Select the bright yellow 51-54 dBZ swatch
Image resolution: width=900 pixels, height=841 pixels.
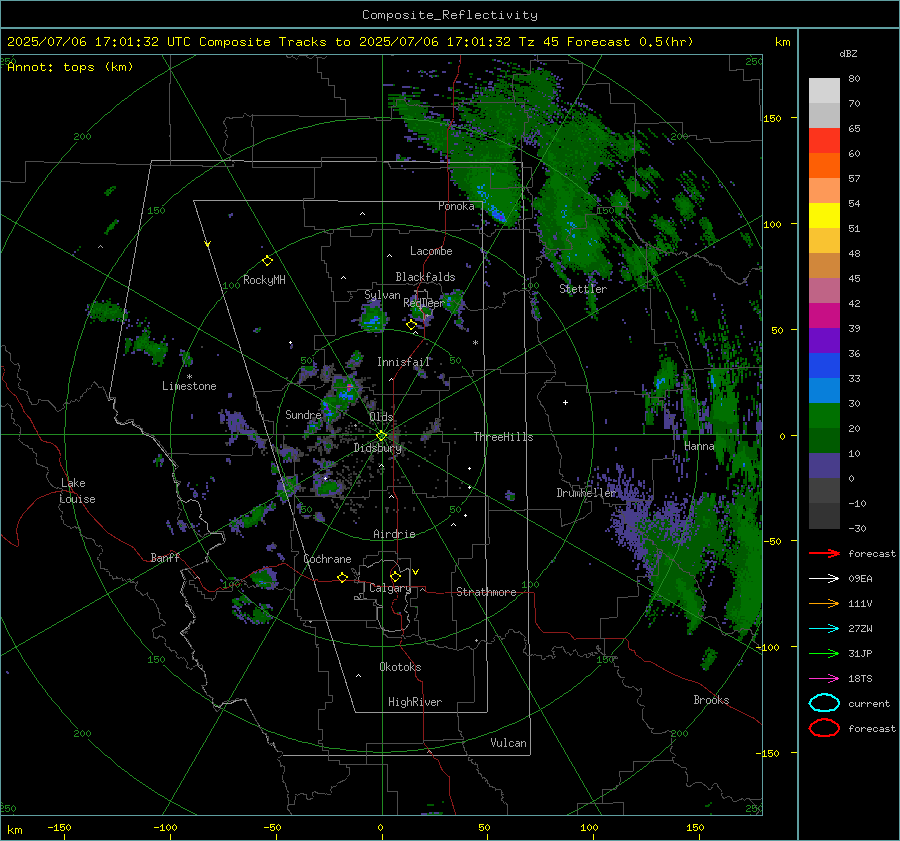point(824,216)
